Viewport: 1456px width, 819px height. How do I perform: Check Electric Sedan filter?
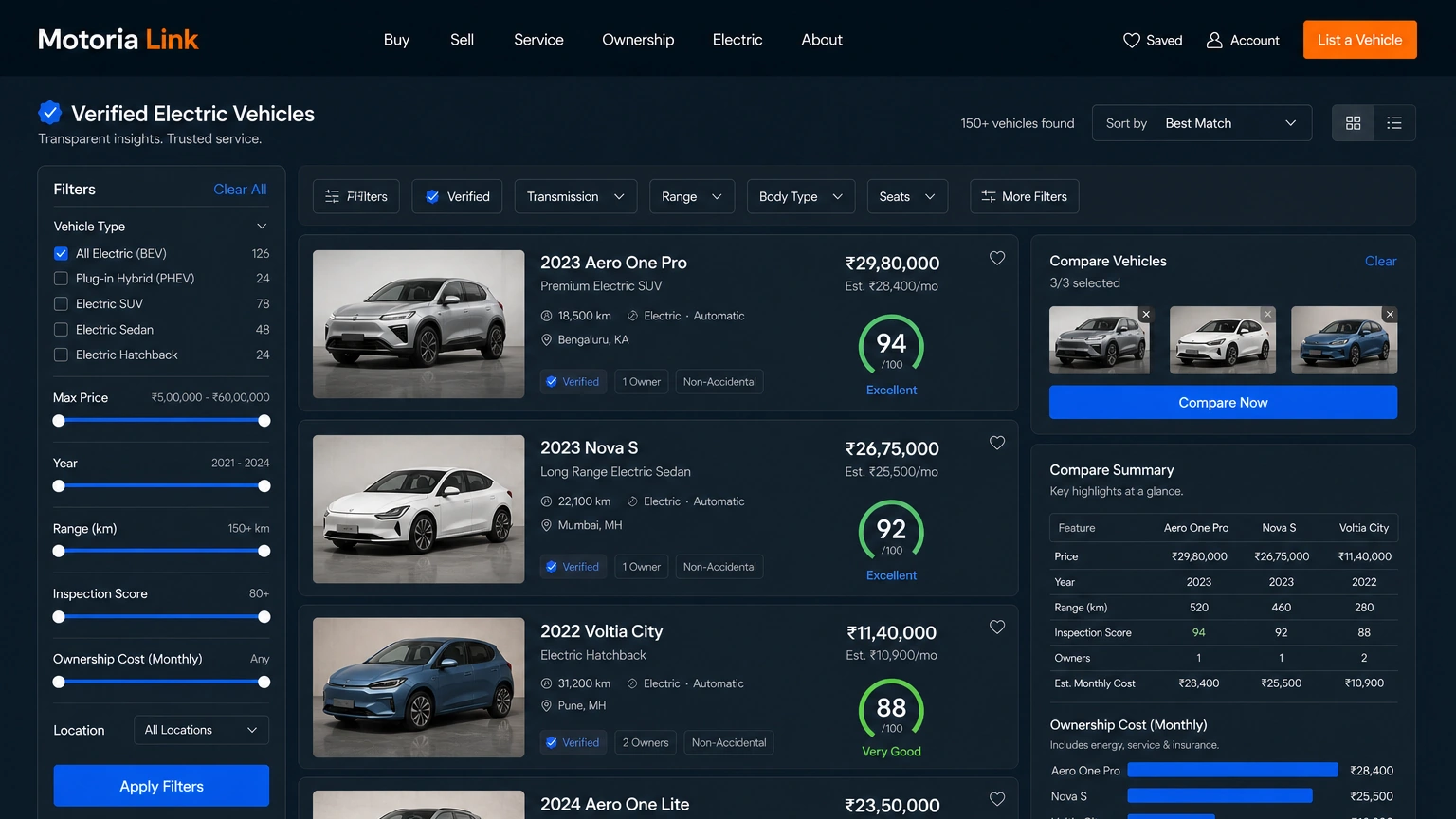point(61,330)
